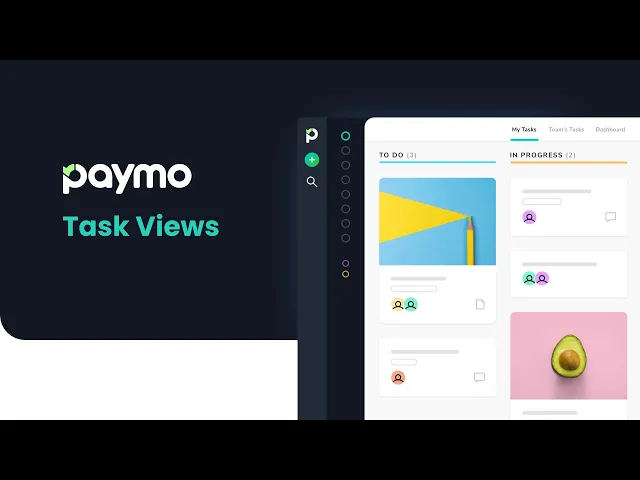Switch to the Team's Tasks tab
The height and width of the screenshot is (480, 640).
coord(566,129)
